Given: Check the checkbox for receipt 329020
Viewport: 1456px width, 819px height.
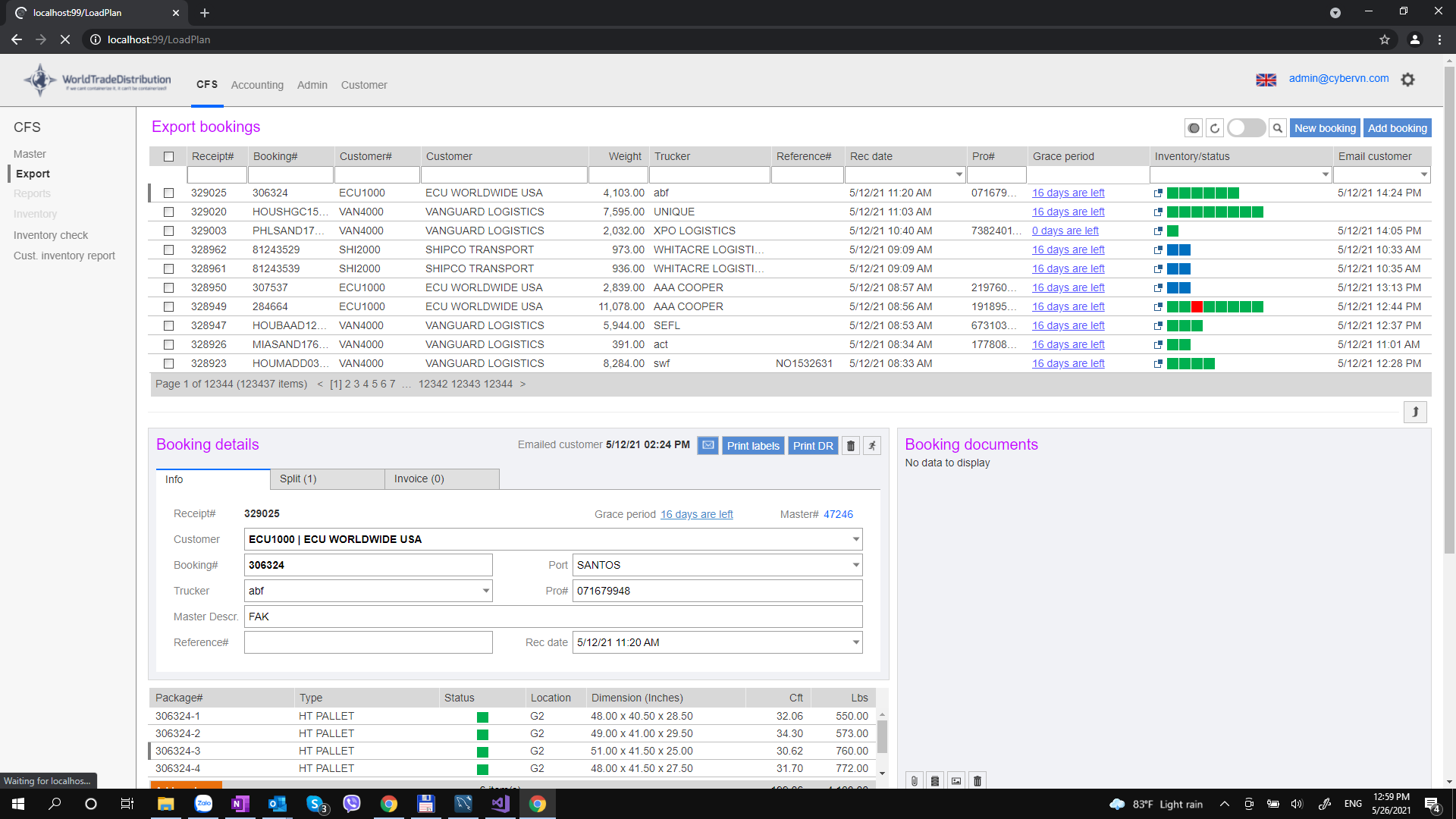Looking at the screenshot, I should [168, 212].
